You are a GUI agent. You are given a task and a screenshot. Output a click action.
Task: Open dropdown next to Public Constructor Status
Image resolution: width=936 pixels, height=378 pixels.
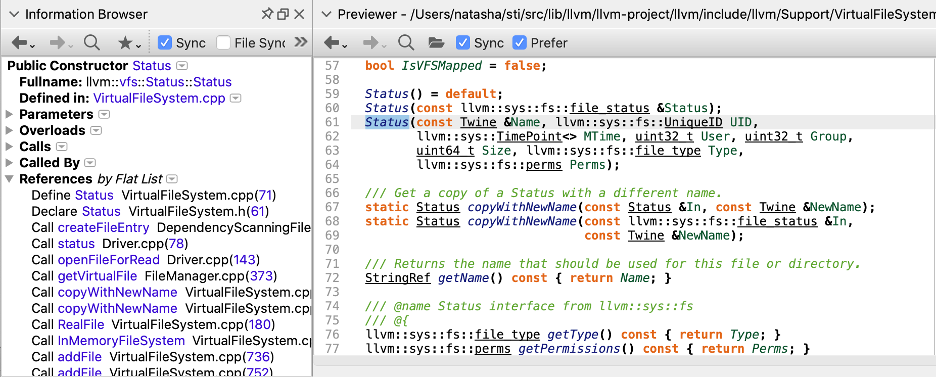183,66
